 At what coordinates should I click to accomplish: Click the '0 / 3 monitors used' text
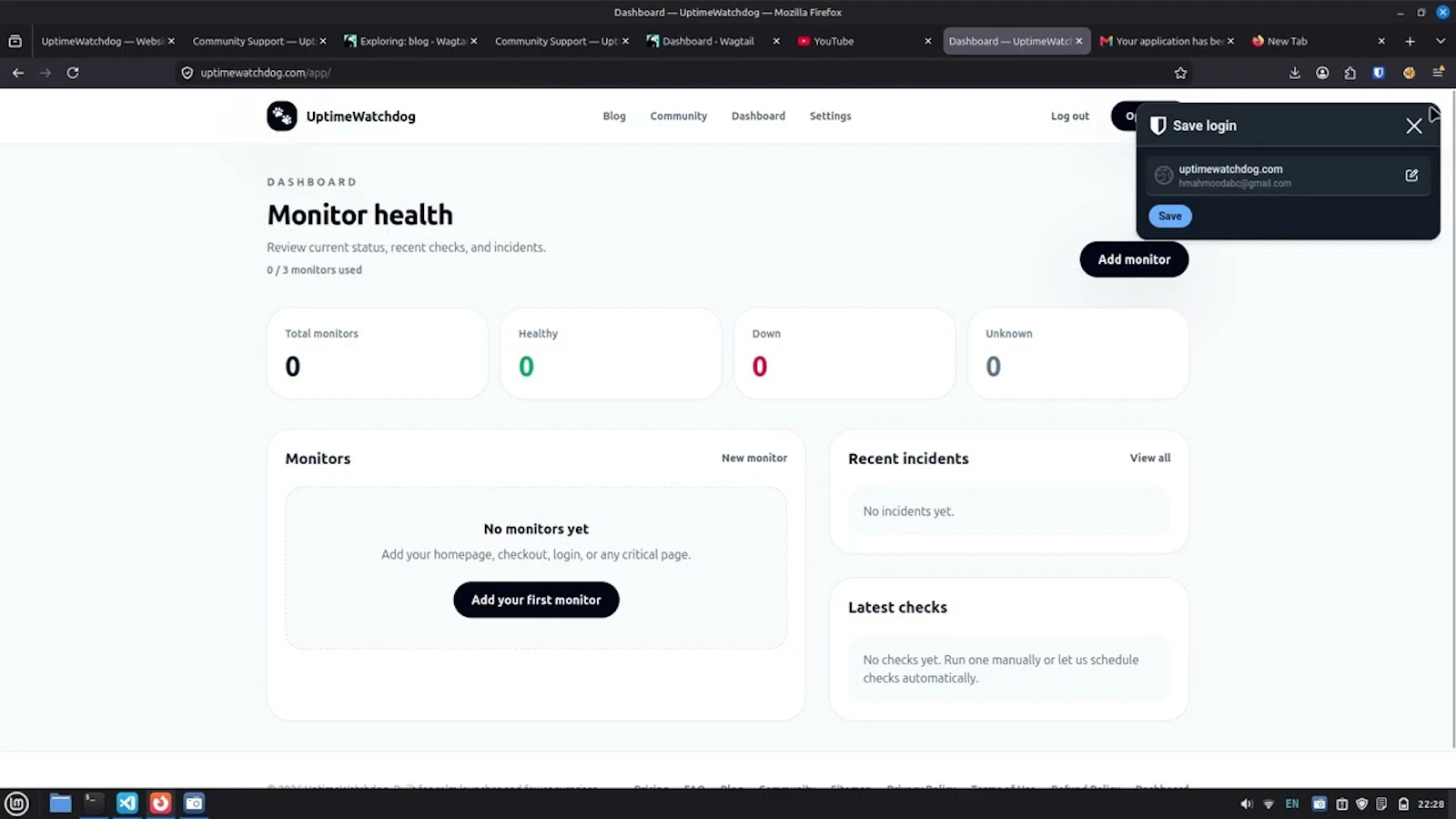[314, 270]
